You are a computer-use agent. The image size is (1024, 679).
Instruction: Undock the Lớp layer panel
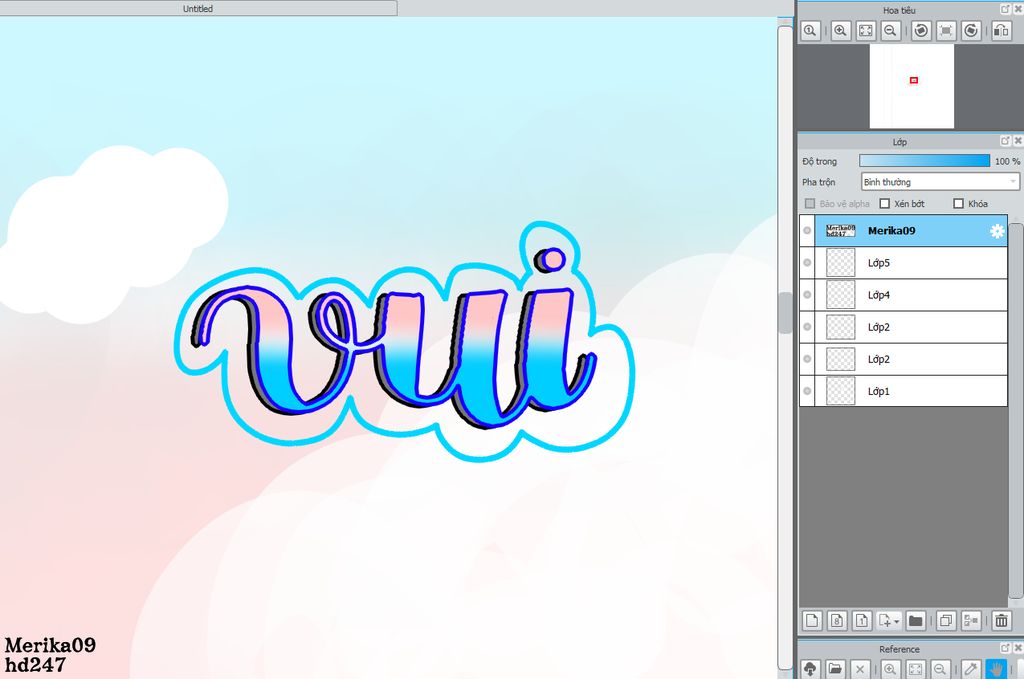click(1005, 140)
